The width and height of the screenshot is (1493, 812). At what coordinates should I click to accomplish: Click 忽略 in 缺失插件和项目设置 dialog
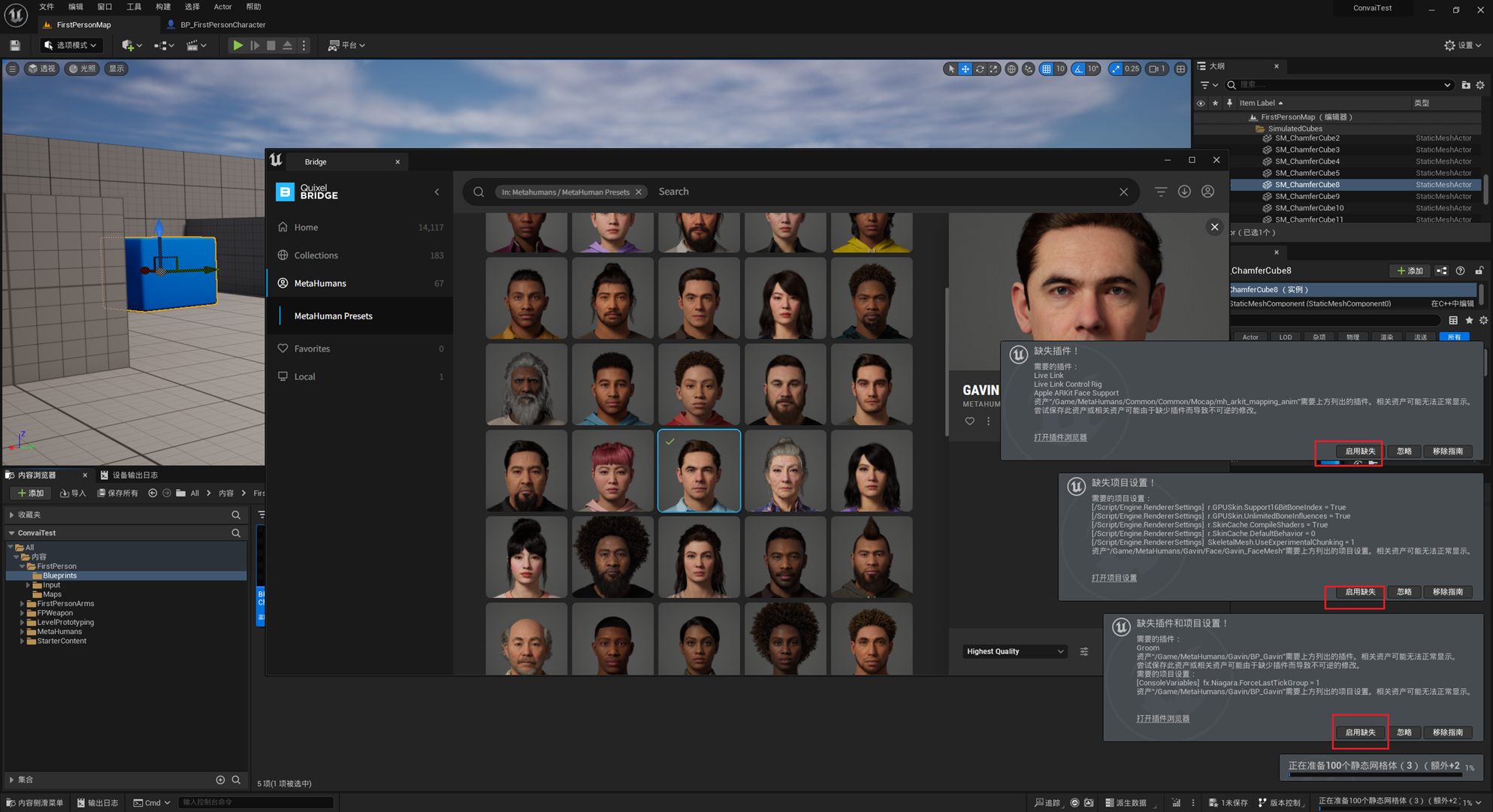pyautogui.click(x=1404, y=732)
